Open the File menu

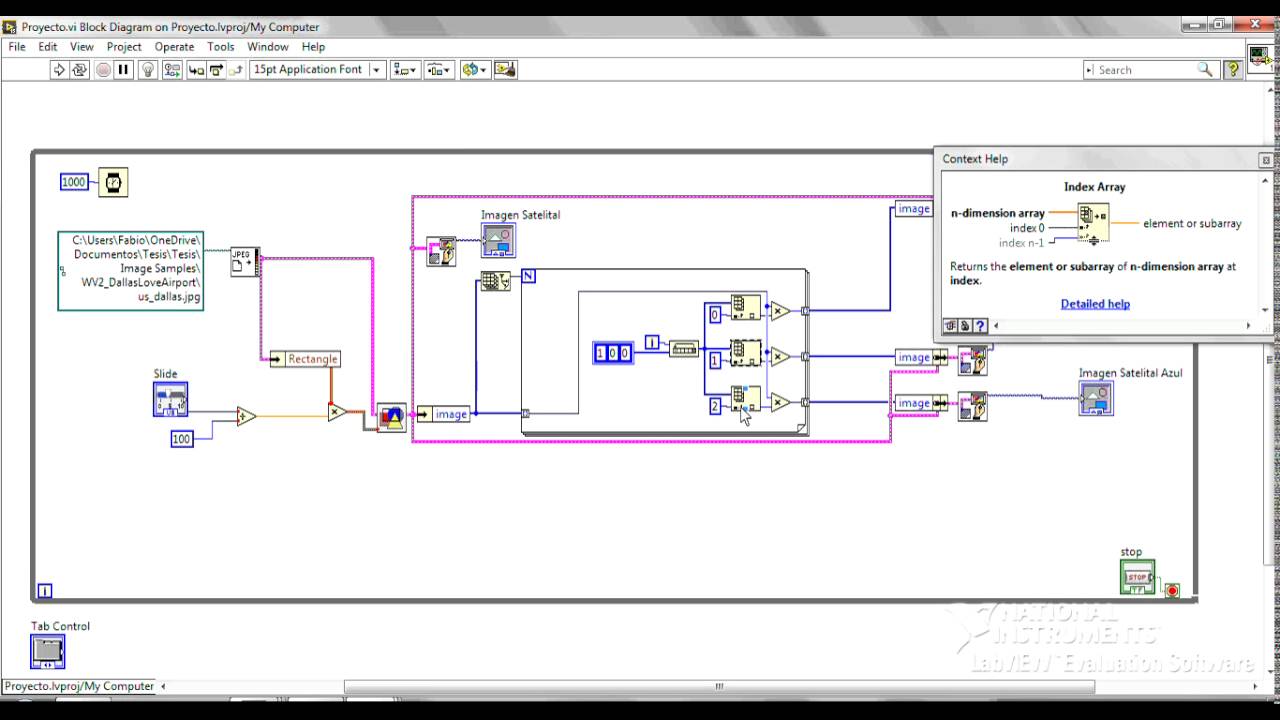17,46
